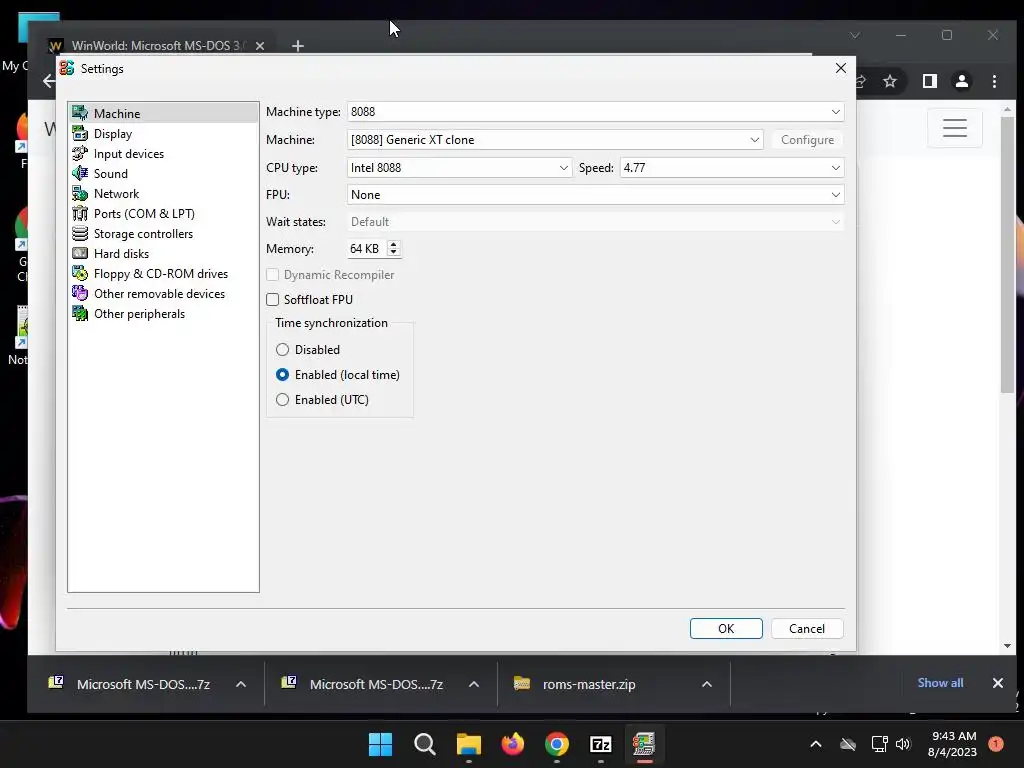The image size is (1024, 768).
Task: Expand options for first Microsoft MS-DOS download
Action: coord(240,684)
